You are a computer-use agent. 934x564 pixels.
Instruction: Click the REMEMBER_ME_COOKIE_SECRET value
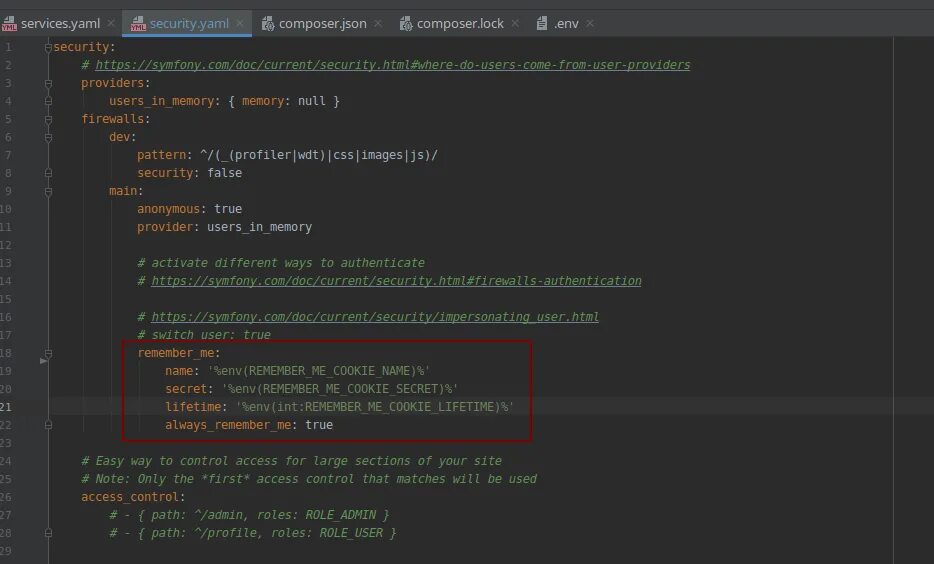pyautogui.click(x=340, y=389)
